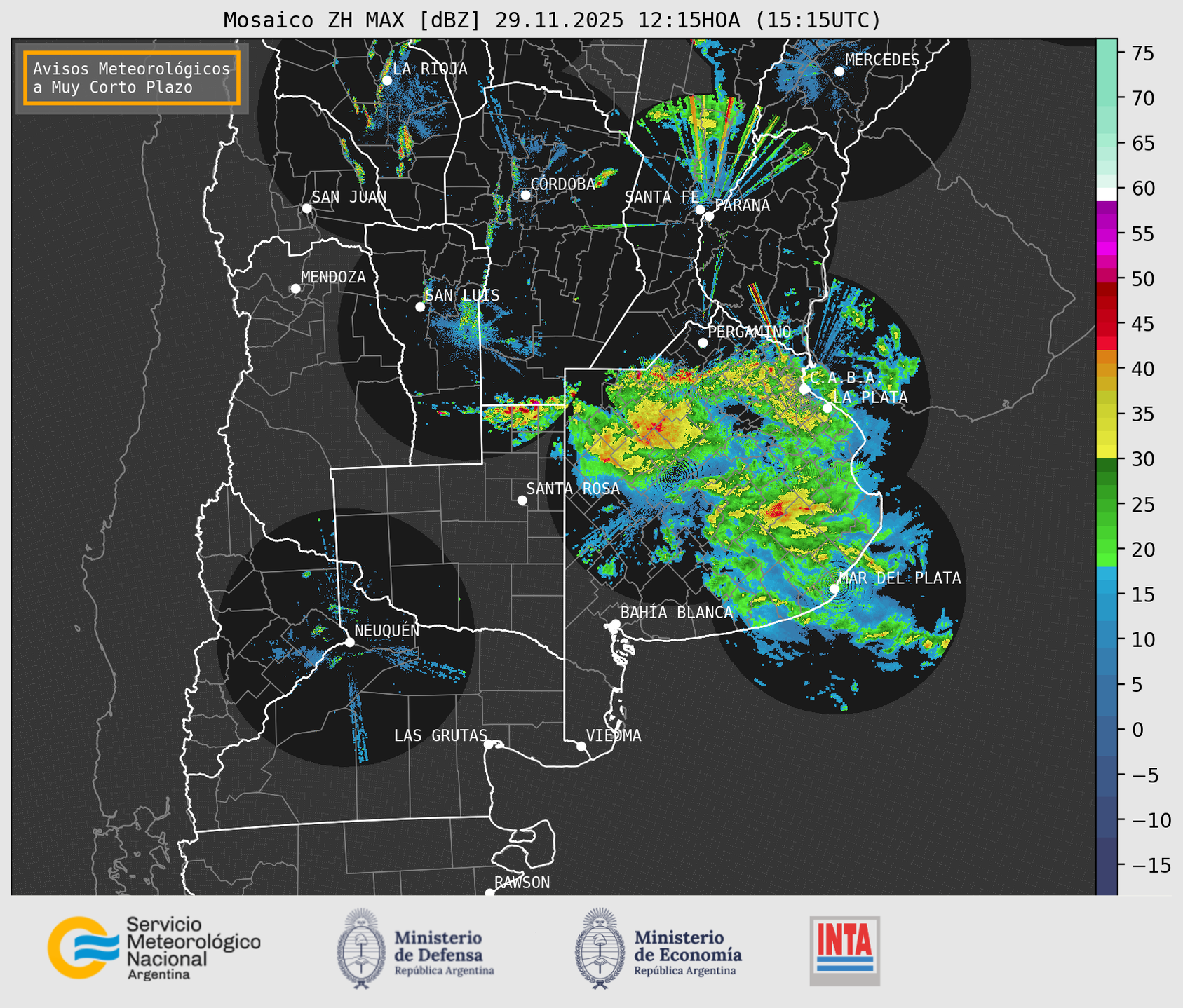Click the La Rioja city marker
This screenshot has width=1183, height=1008.
[x=386, y=81]
